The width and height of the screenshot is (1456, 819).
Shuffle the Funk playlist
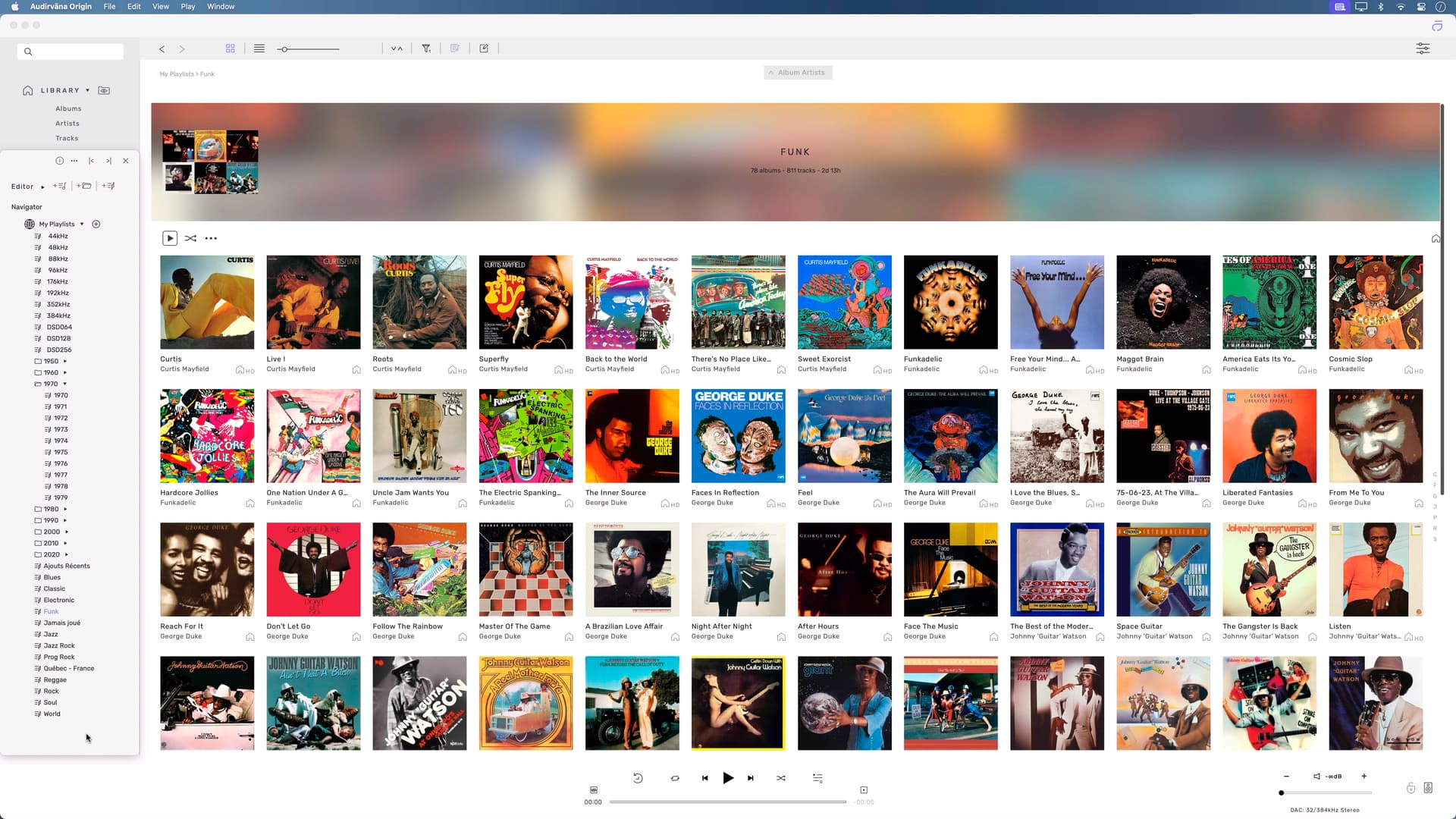tap(190, 238)
